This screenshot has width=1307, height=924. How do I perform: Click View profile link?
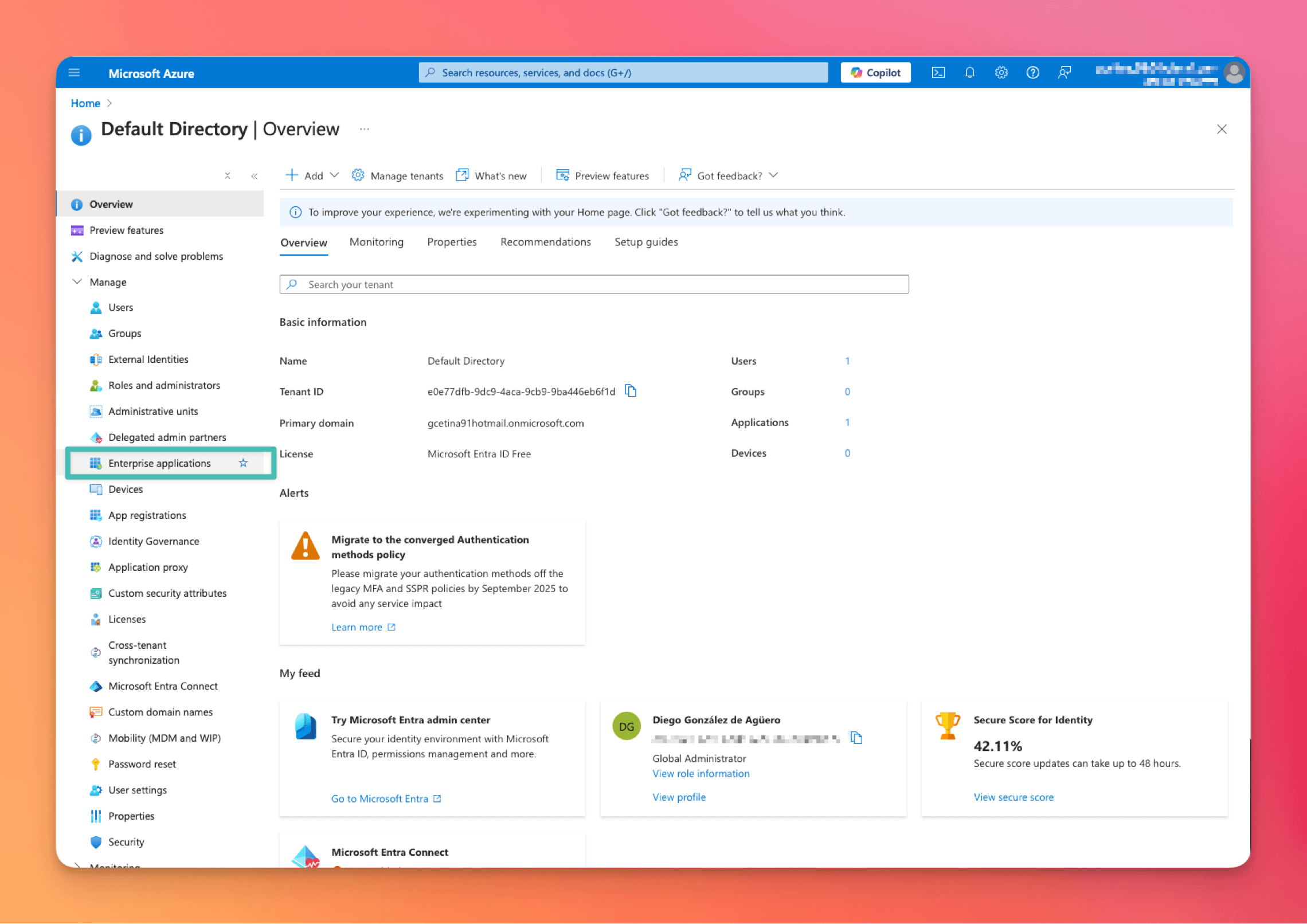pos(679,797)
